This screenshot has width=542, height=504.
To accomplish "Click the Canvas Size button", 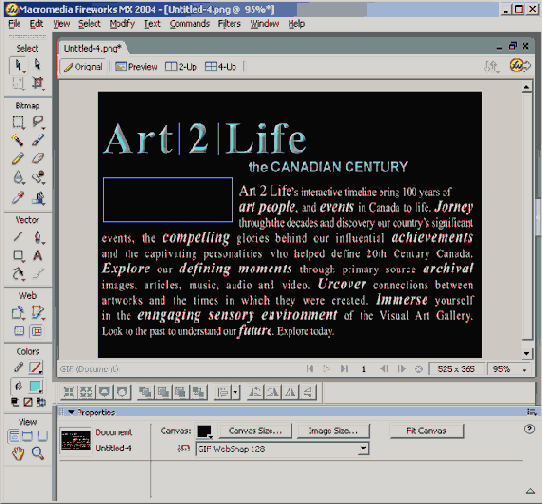I will point(255,431).
